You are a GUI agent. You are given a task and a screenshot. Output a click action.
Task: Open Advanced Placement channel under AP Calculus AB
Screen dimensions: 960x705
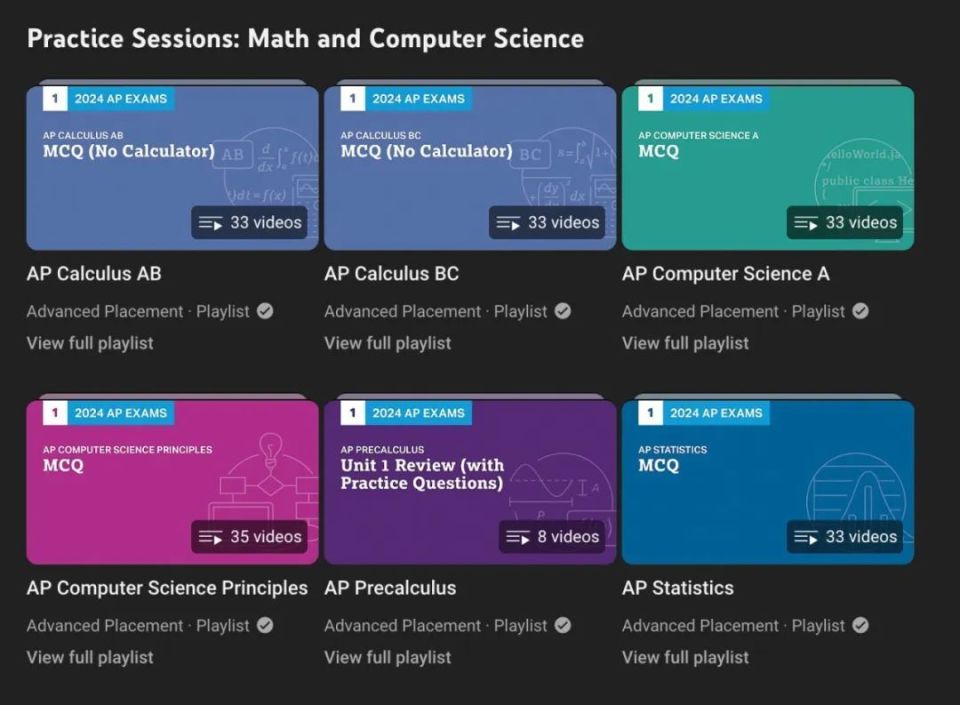coord(105,311)
